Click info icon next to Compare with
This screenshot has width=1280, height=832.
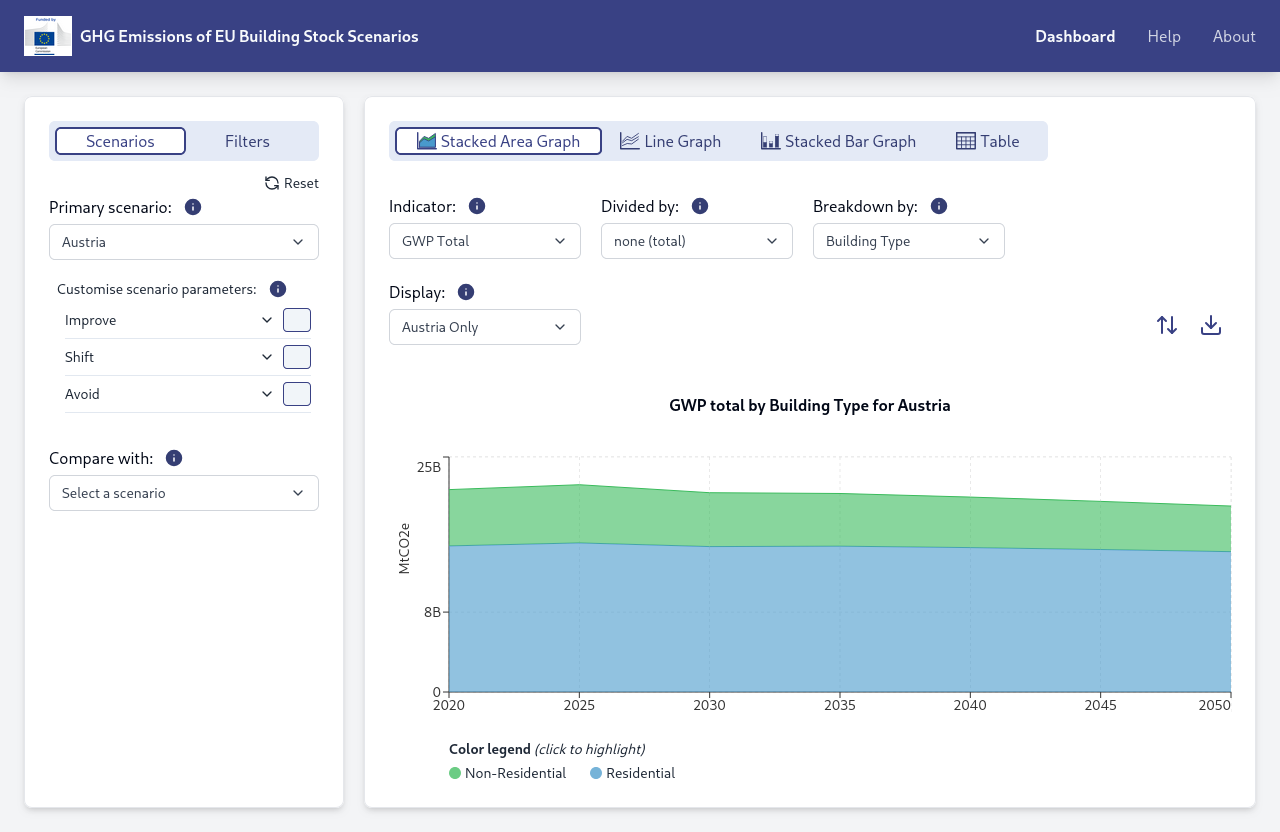[174, 458]
